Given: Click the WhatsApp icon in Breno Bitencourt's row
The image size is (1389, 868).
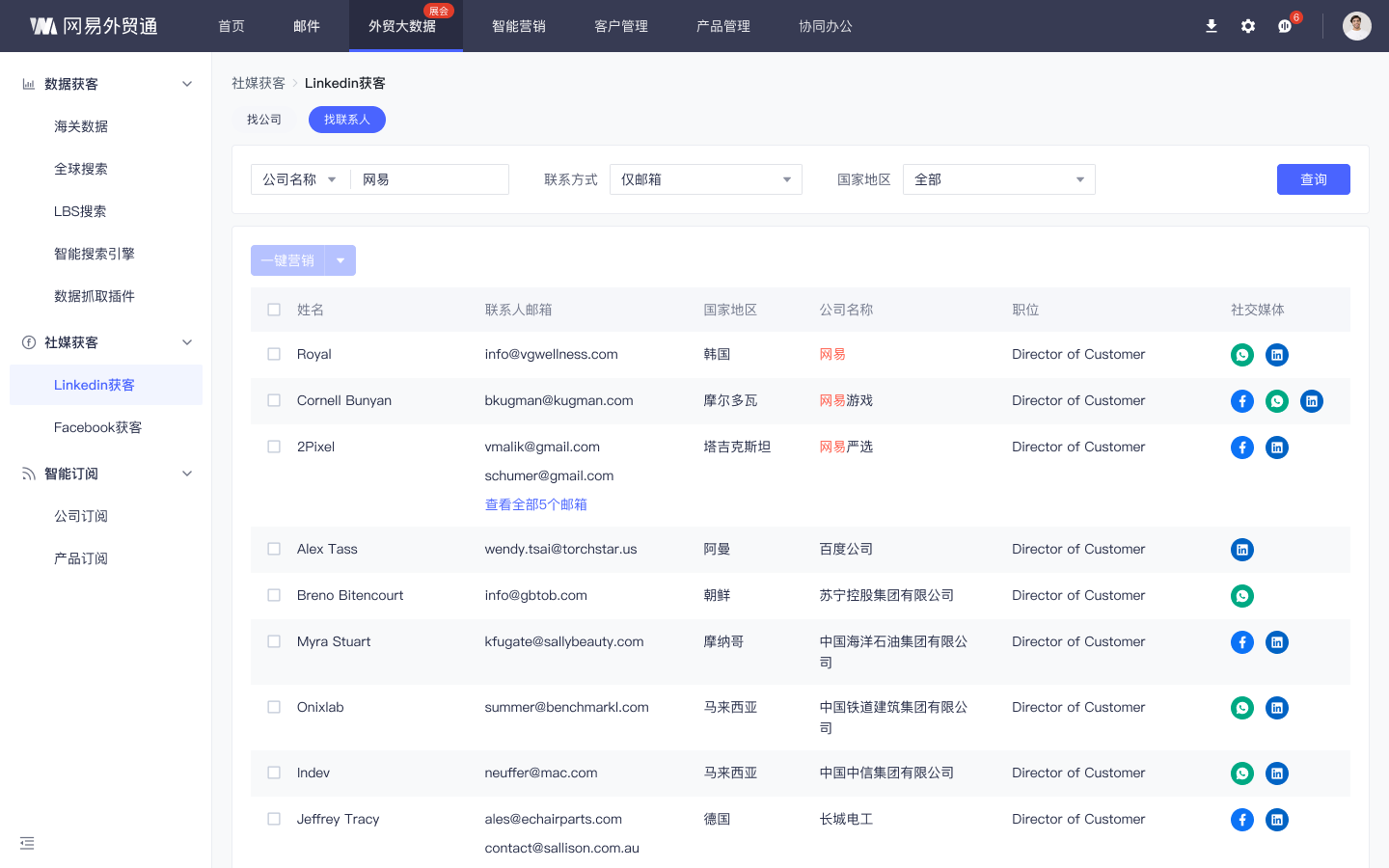Looking at the screenshot, I should 1242,596.
